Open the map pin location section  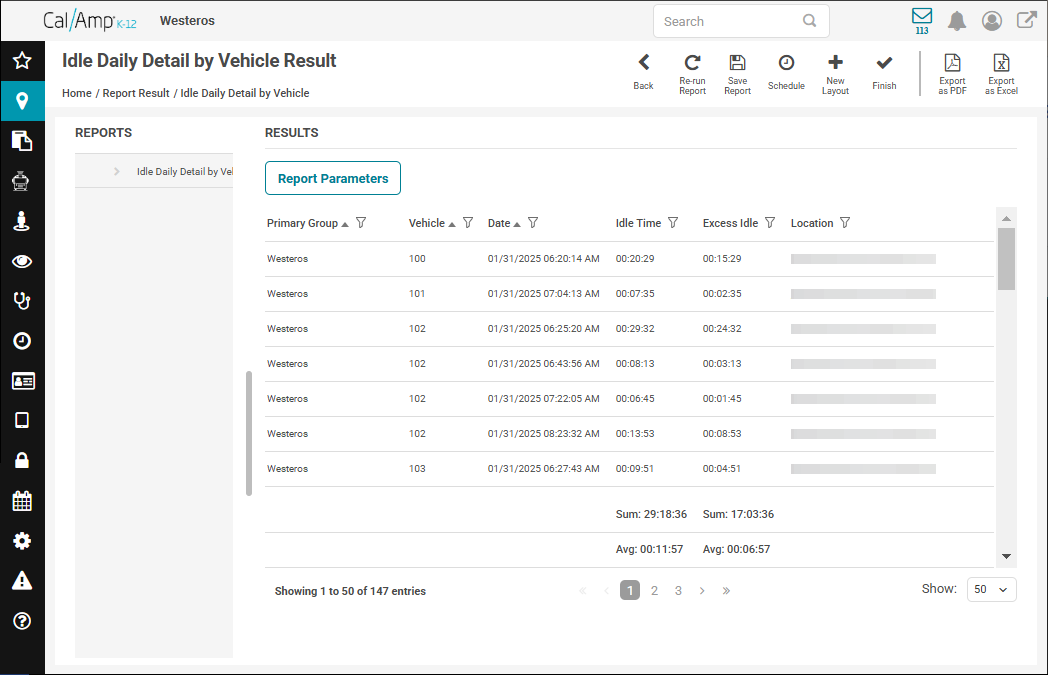pos(22,101)
